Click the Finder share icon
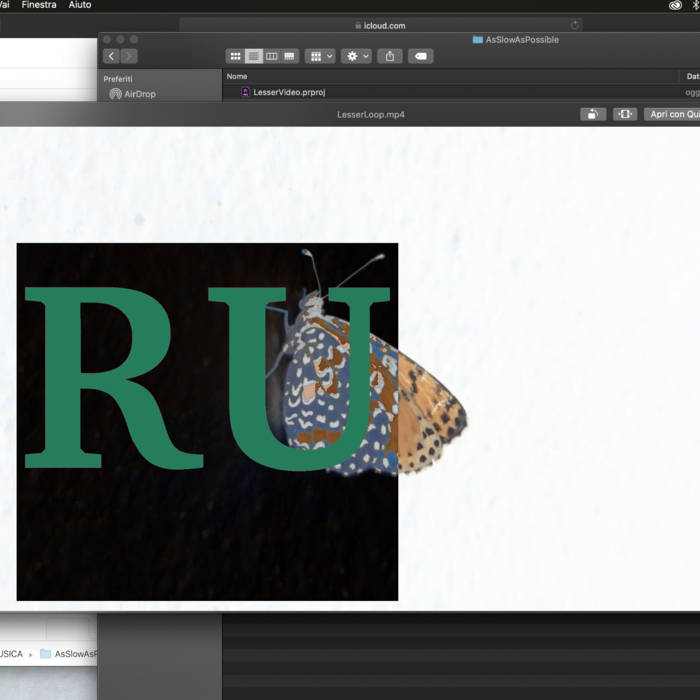 point(391,56)
